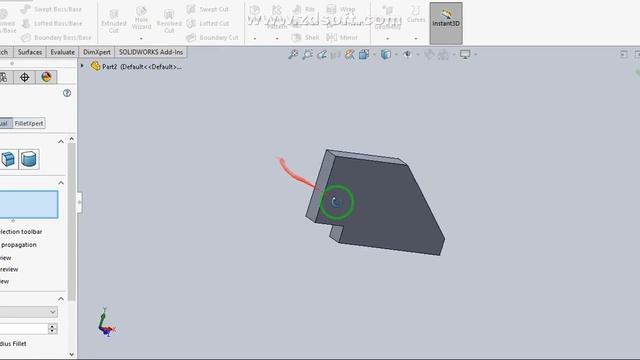Open the View Orientation dropdown arrow

click(374, 54)
